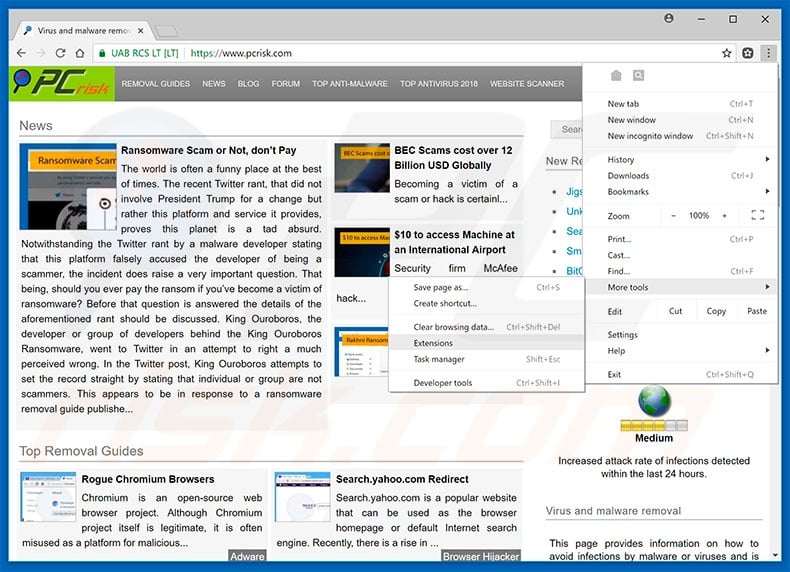Choose Print... from the menu
This screenshot has height=572, width=790.
tap(680, 239)
